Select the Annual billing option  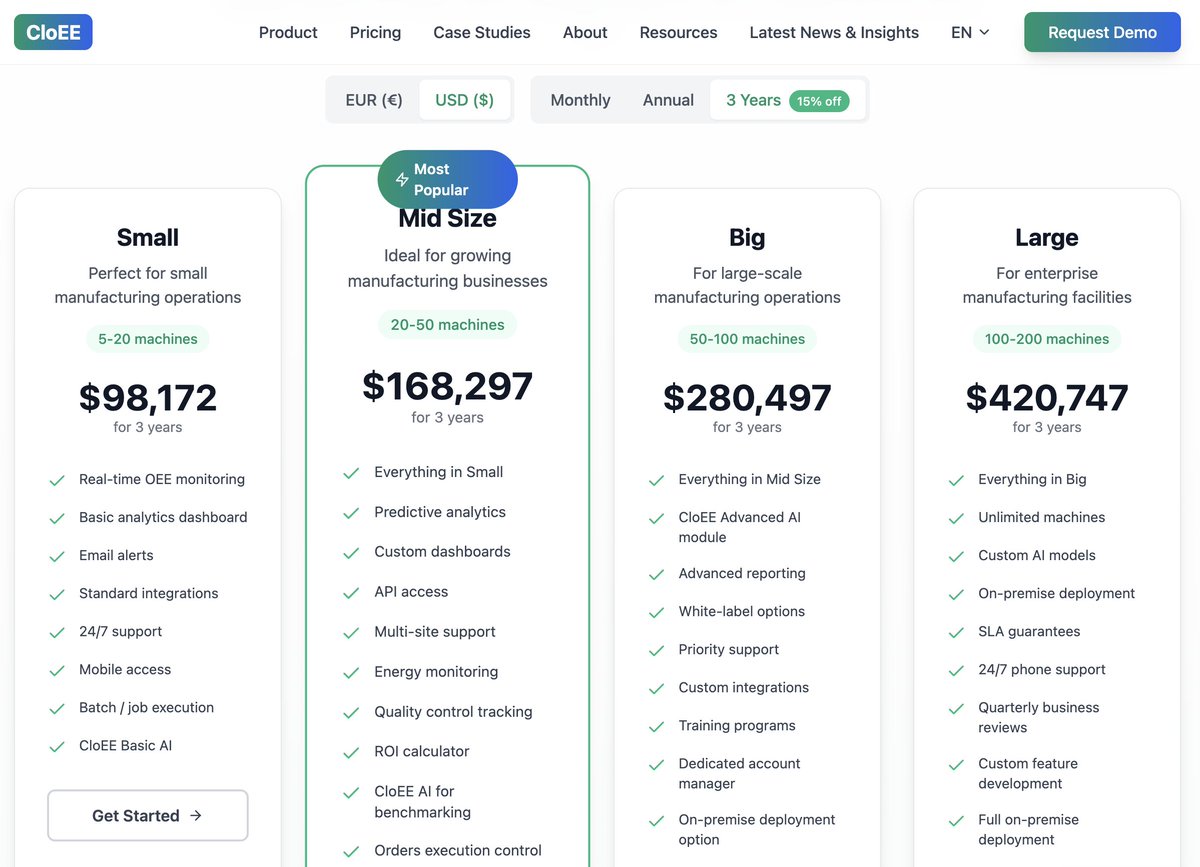667,99
